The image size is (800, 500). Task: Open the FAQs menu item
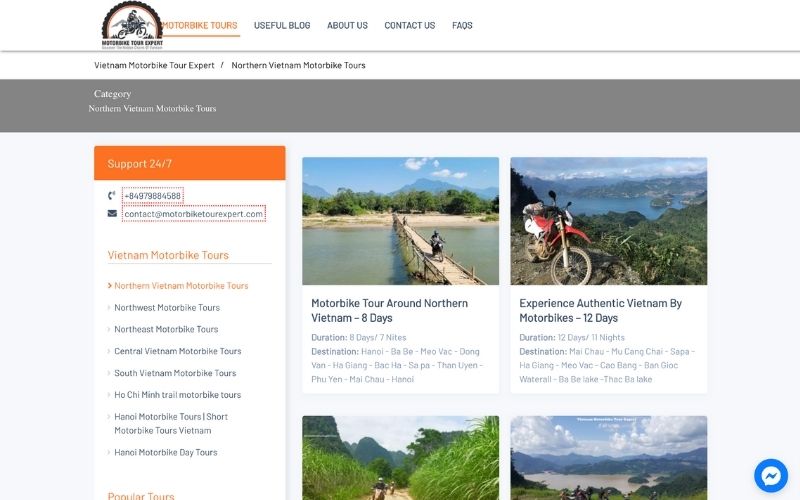point(462,26)
